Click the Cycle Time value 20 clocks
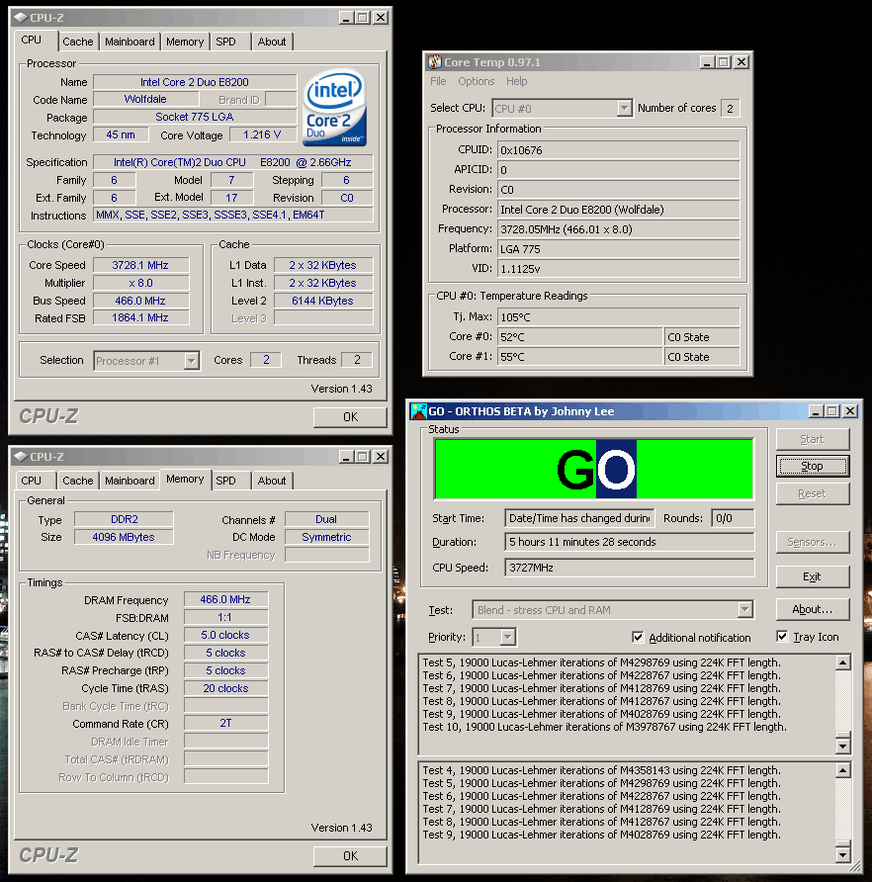872x882 pixels. 226,688
